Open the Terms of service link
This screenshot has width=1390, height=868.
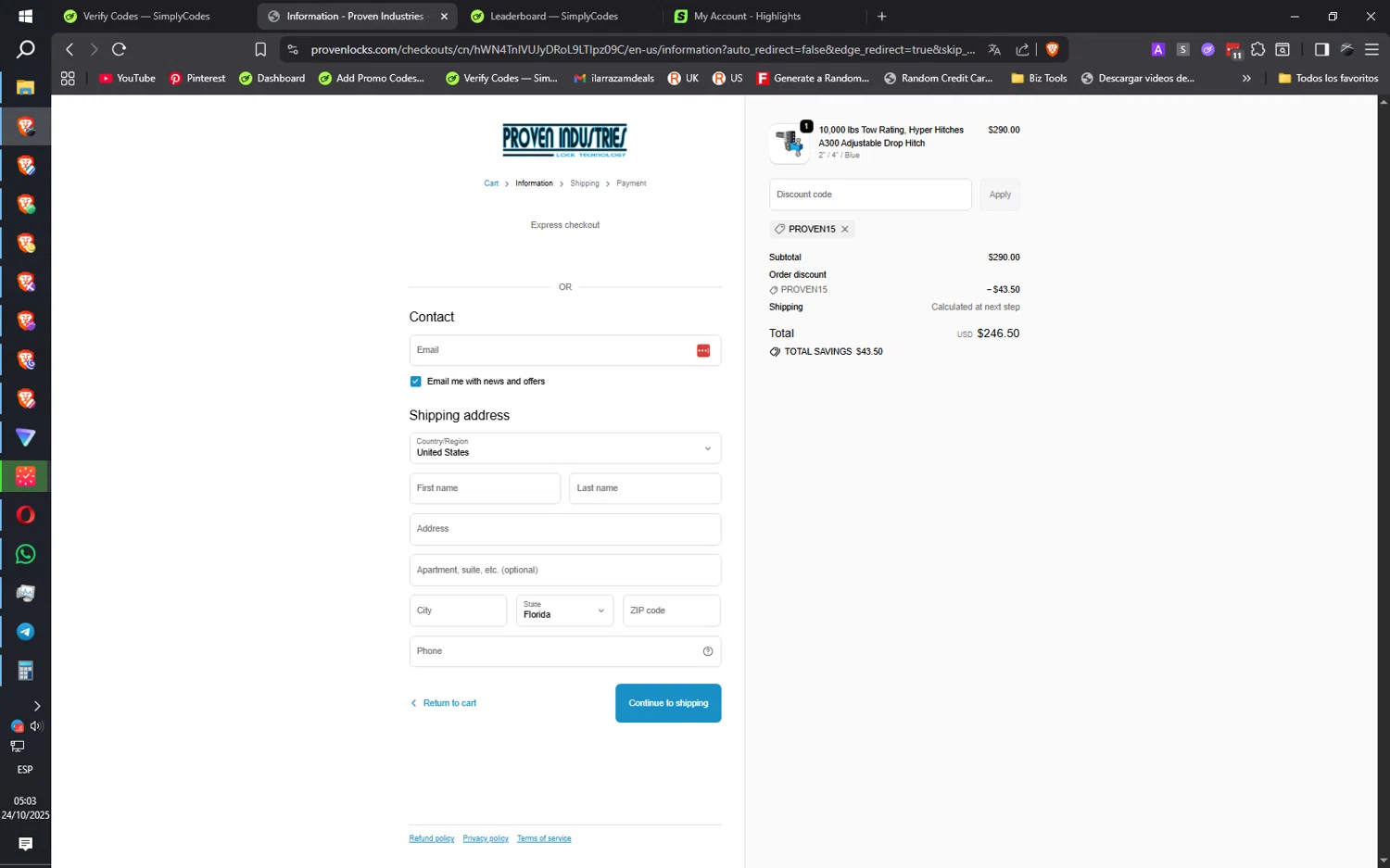(544, 838)
